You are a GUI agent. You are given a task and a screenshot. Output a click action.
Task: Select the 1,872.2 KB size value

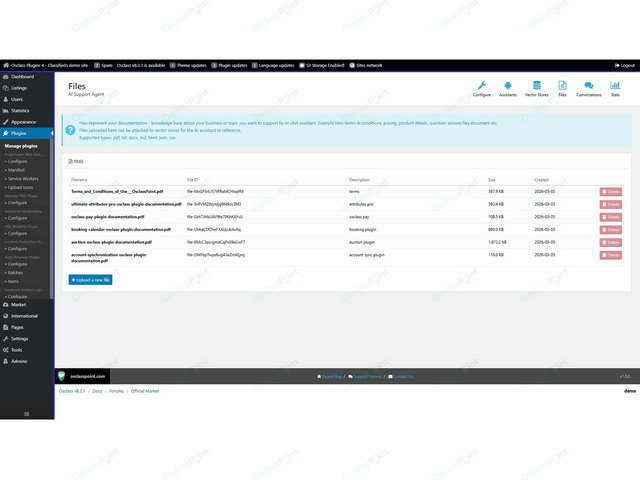[497, 242]
